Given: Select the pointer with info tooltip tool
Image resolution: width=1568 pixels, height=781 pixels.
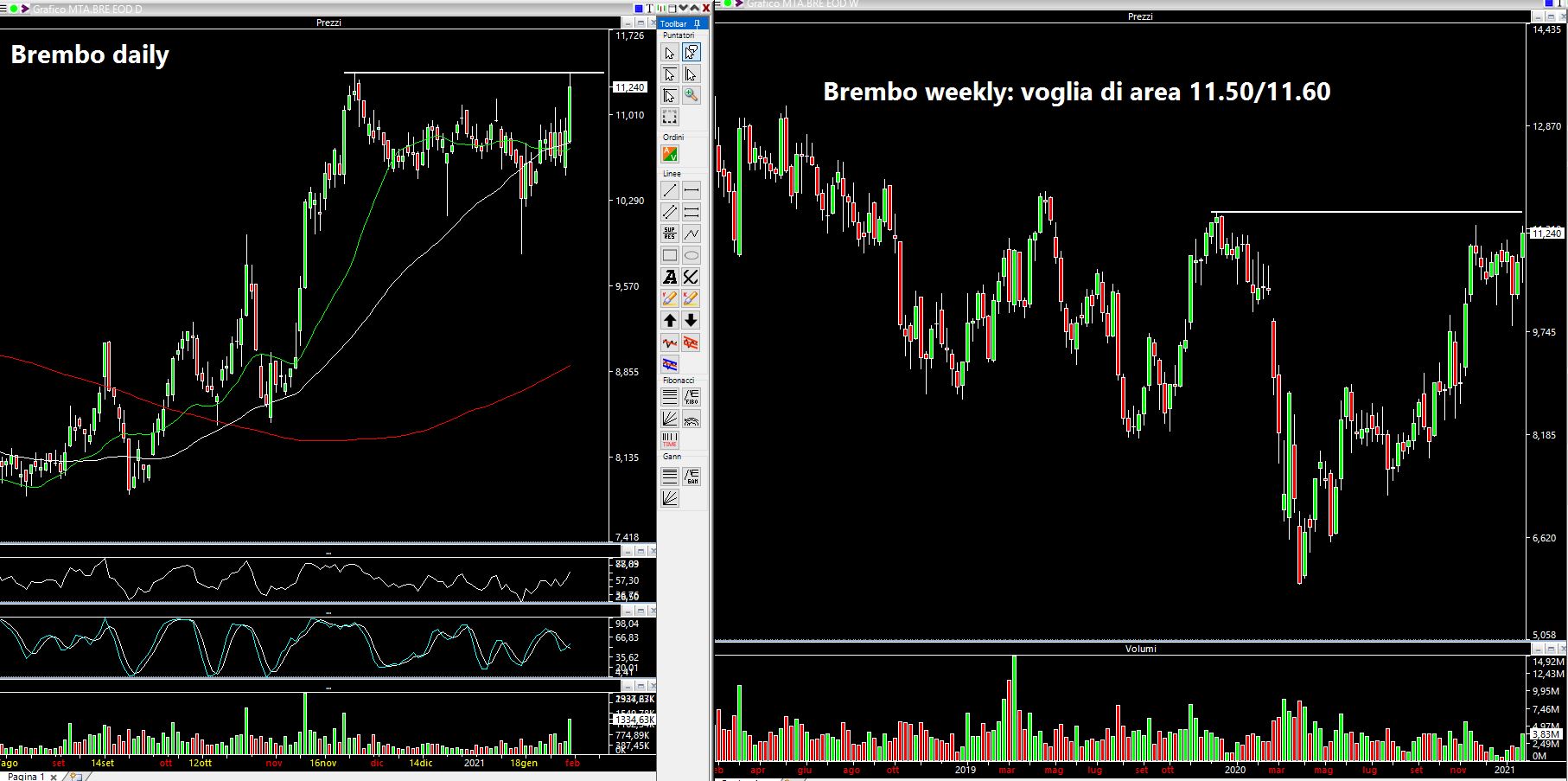Looking at the screenshot, I should [x=691, y=53].
